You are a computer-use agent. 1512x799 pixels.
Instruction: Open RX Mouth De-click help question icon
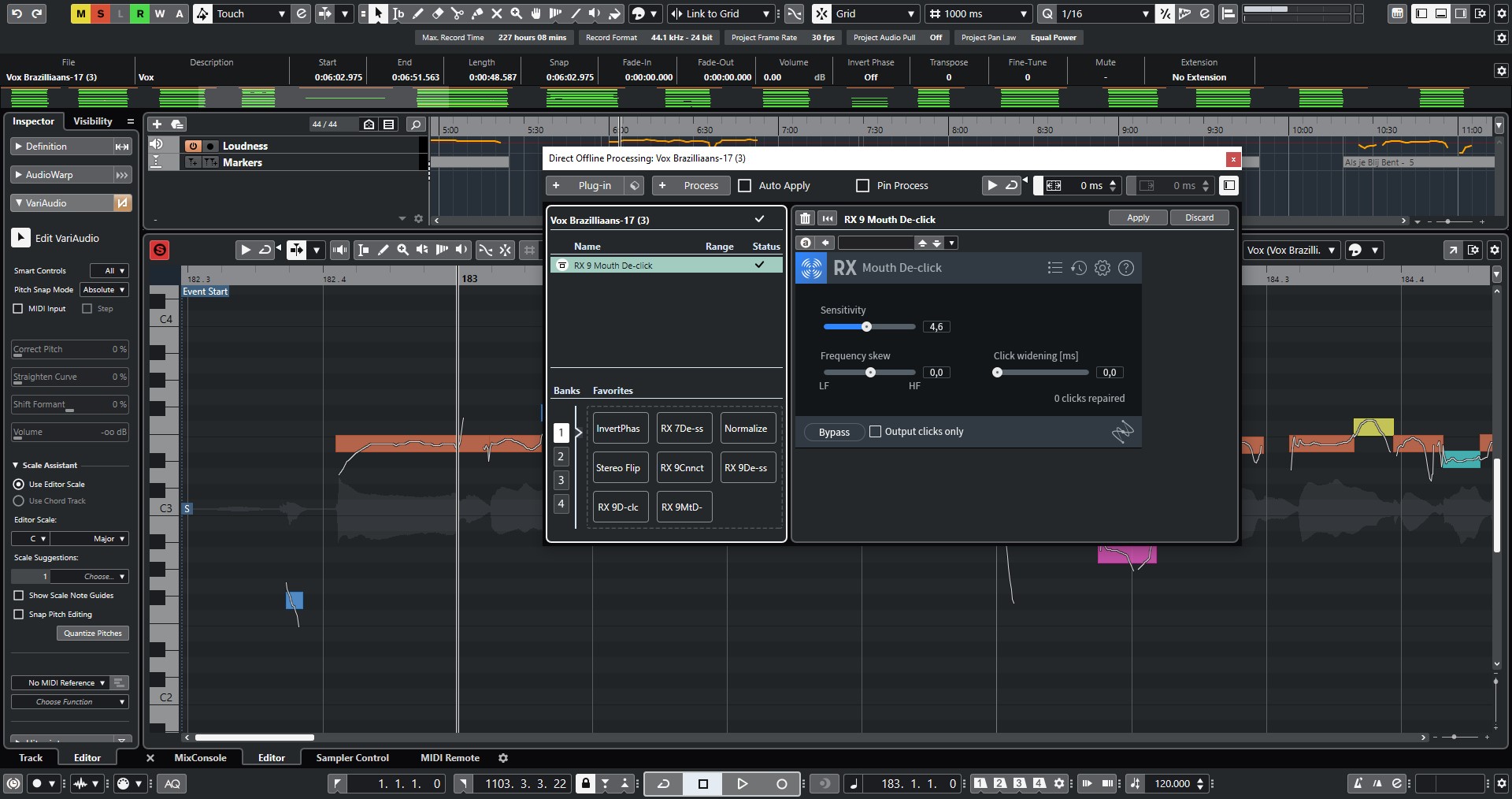[1126, 268]
